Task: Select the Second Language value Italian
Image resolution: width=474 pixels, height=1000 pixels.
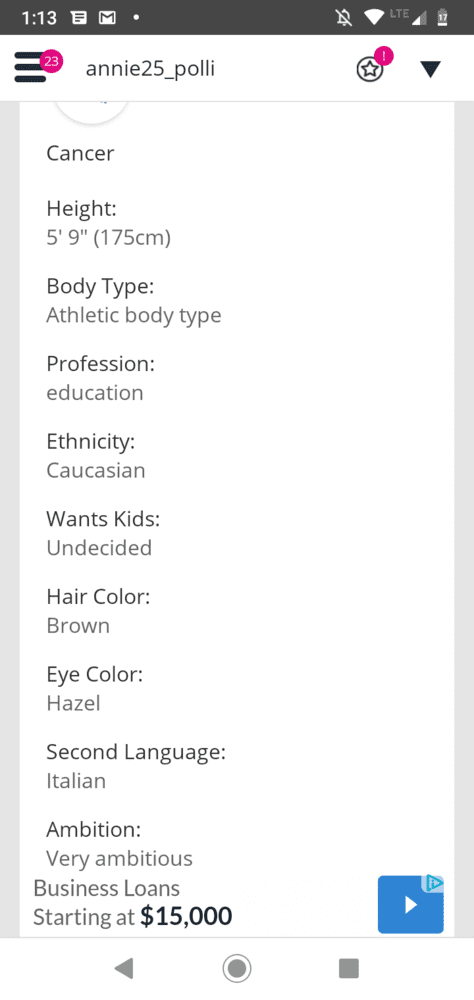Action: click(x=76, y=781)
